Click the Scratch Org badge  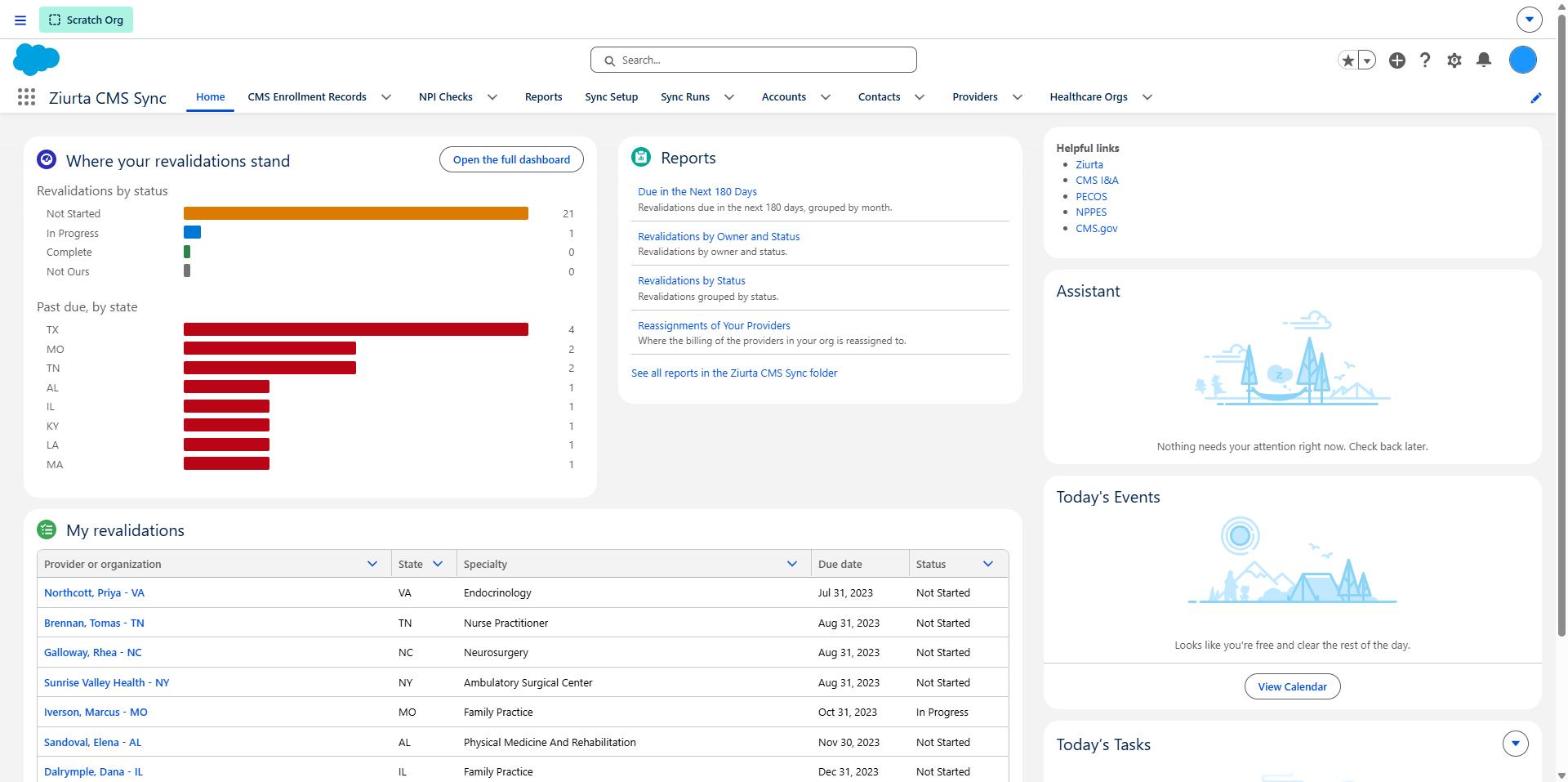(86, 20)
